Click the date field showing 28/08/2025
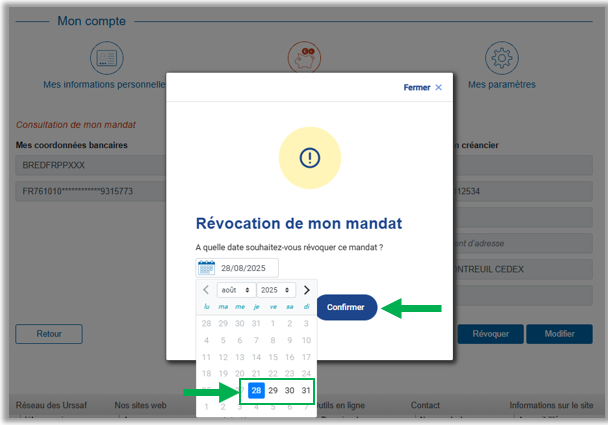Screen dimensions: 608x425 [237, 268]
